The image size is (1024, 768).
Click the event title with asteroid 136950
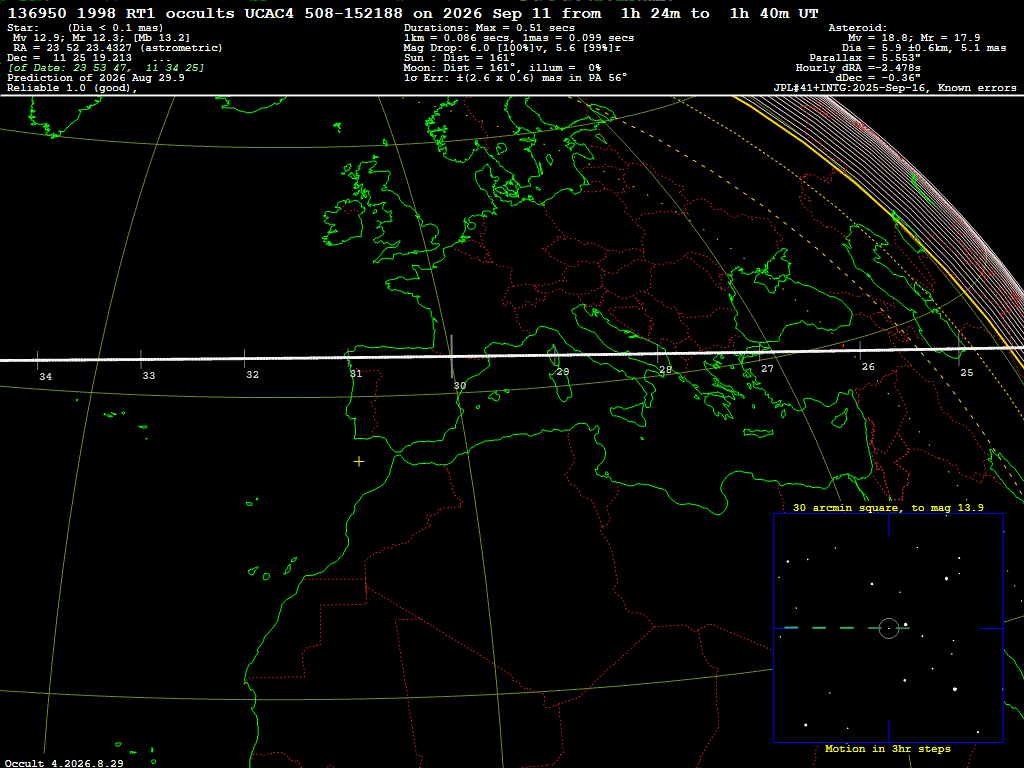[x=413, y=13]
